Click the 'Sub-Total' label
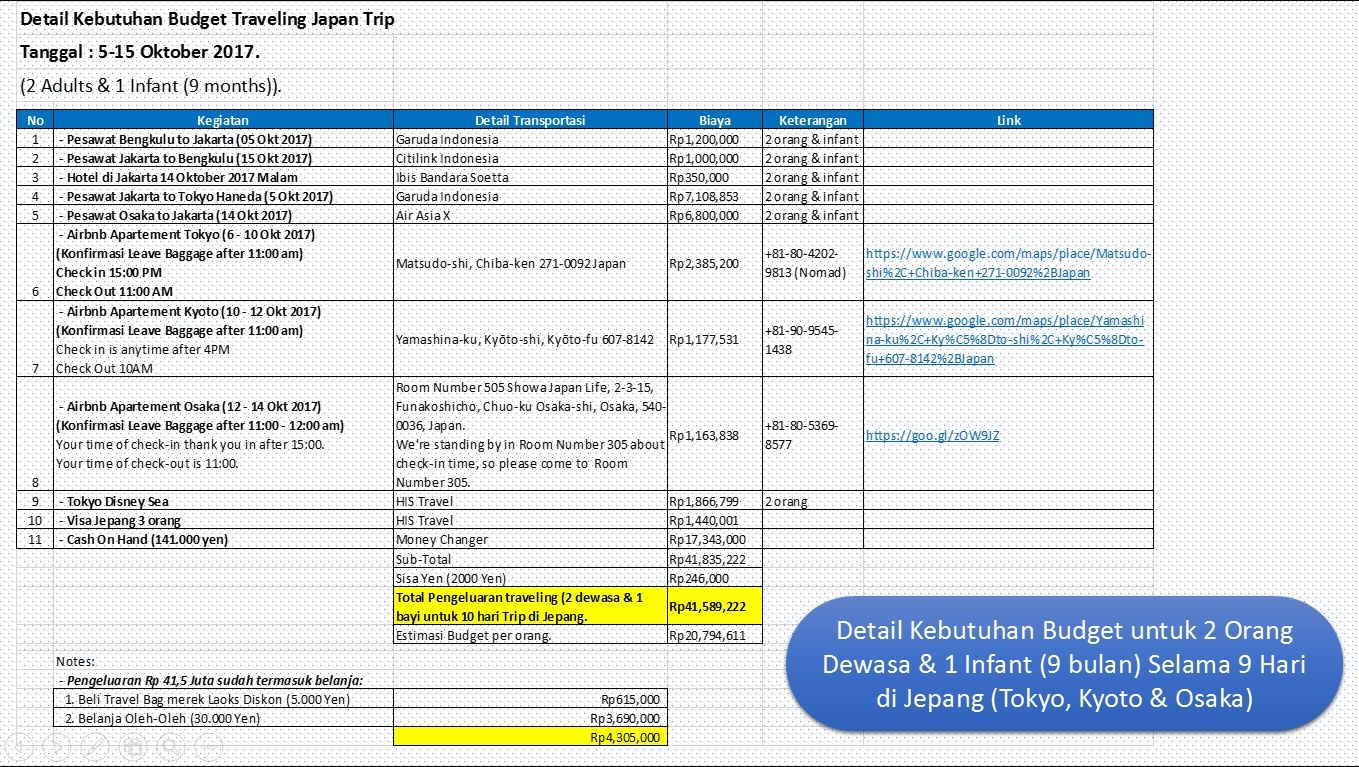This screenshot has height=767, width=1359. click(530, 559)
